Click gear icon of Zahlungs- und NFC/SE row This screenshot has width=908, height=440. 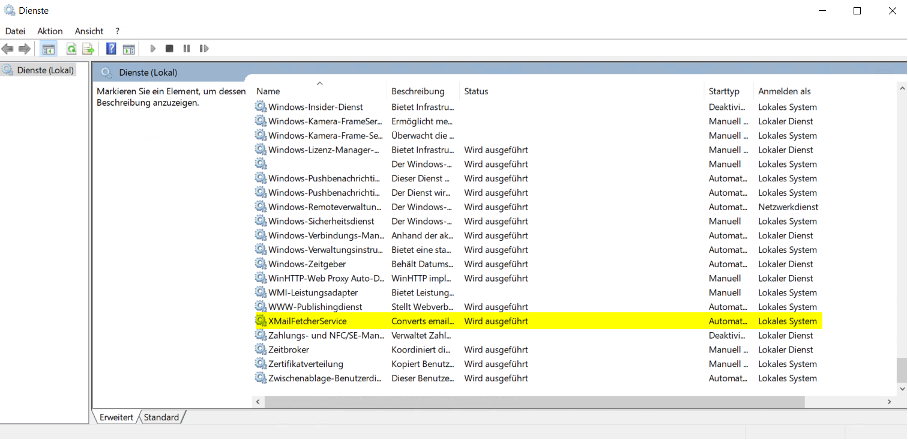click(x=261, y=335)
